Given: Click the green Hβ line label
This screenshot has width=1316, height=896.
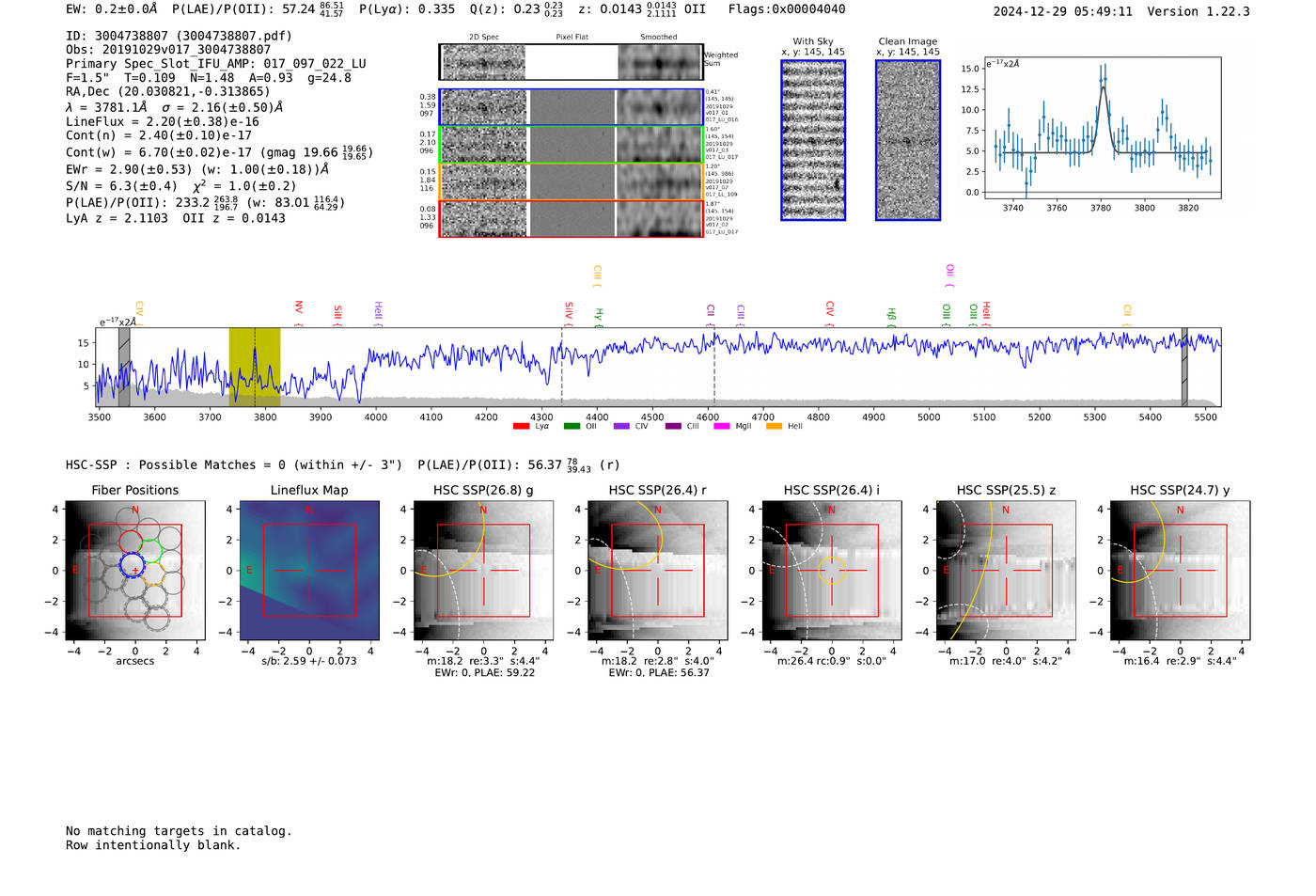Looking at the screenshot, I should coord(891,317).
